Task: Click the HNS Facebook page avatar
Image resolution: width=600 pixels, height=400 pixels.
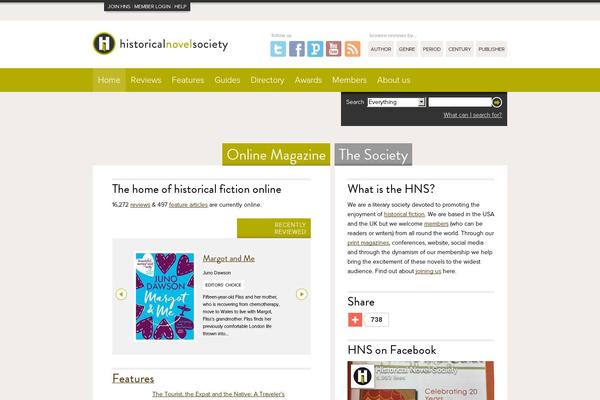Action: tap(362, 376)
